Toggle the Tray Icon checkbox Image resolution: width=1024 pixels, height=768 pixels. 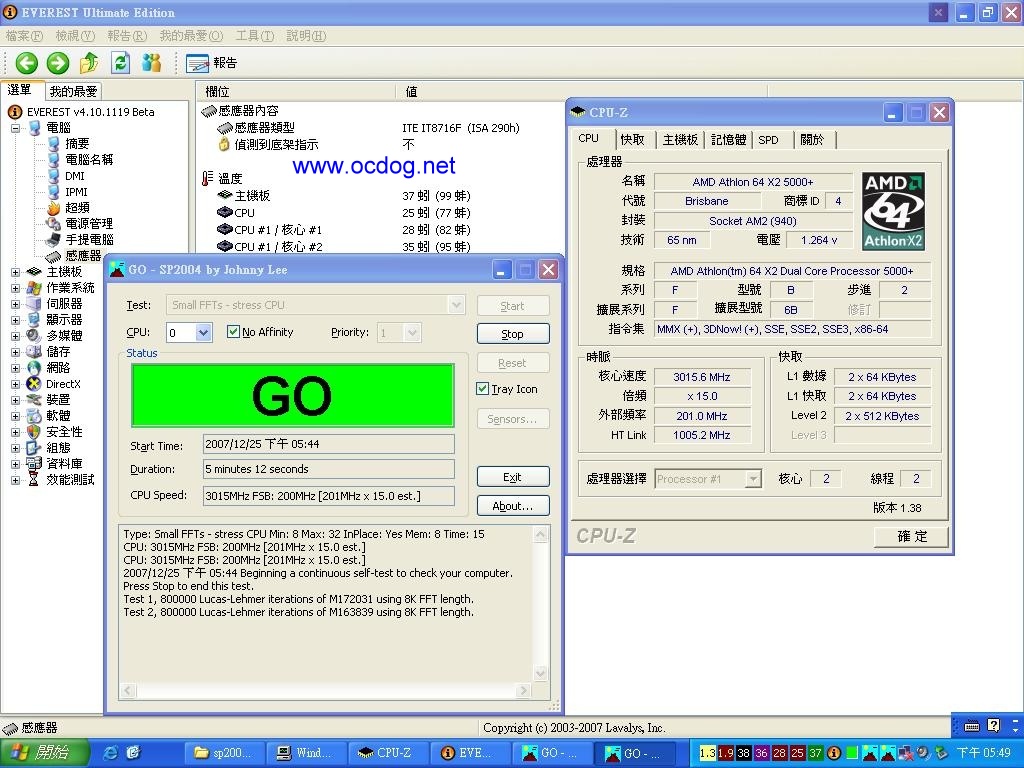(x=483, y=389)
